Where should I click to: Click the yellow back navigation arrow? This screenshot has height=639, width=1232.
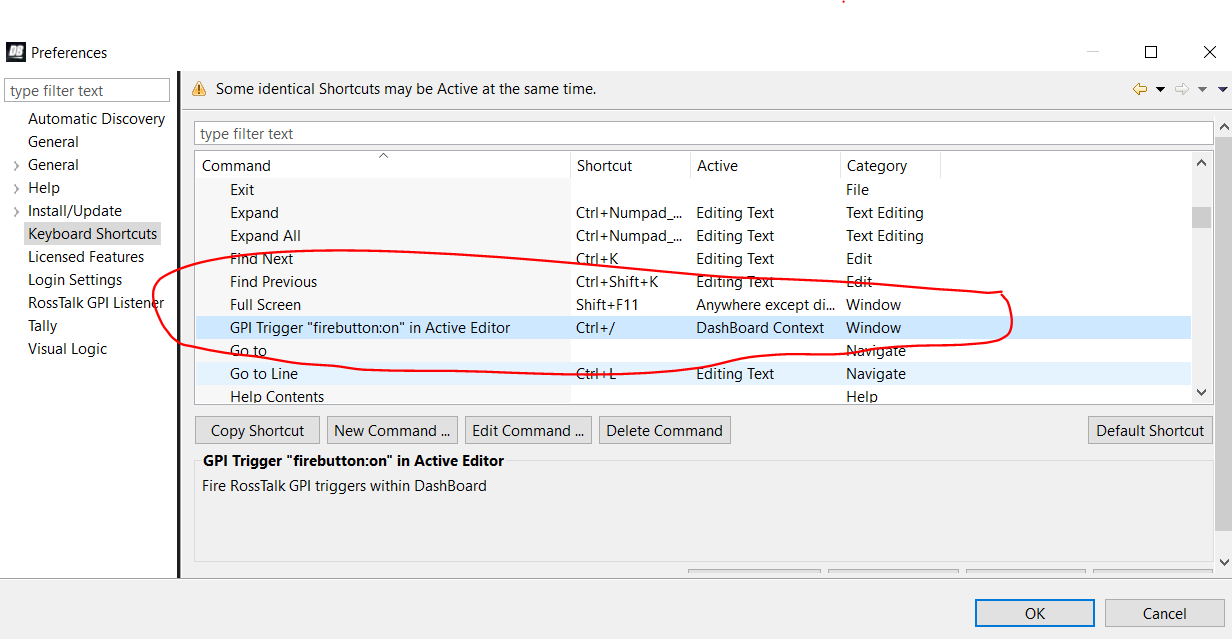1139,89
